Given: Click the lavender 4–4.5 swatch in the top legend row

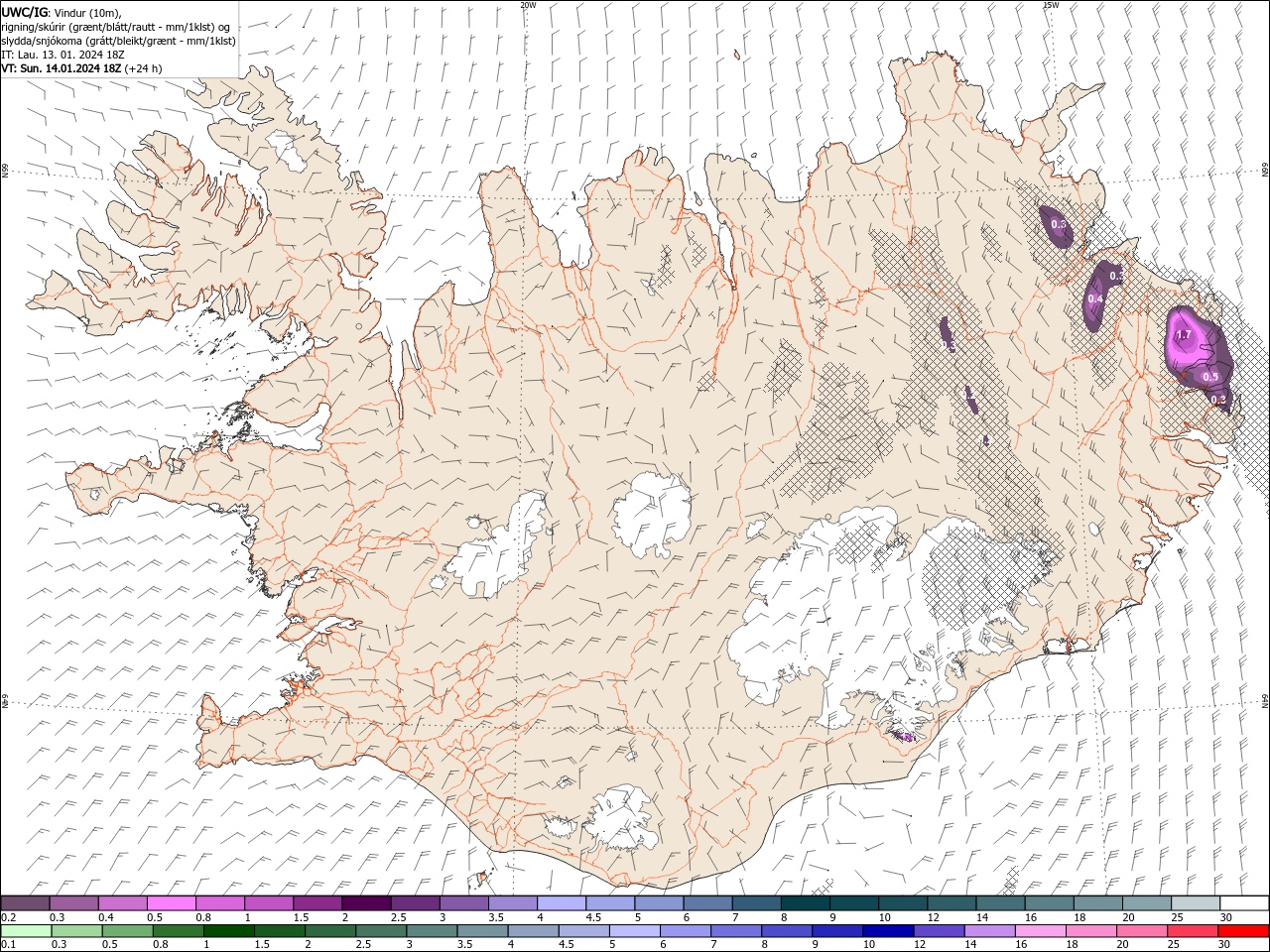Looking at the screenshot, I should point(562,903).
